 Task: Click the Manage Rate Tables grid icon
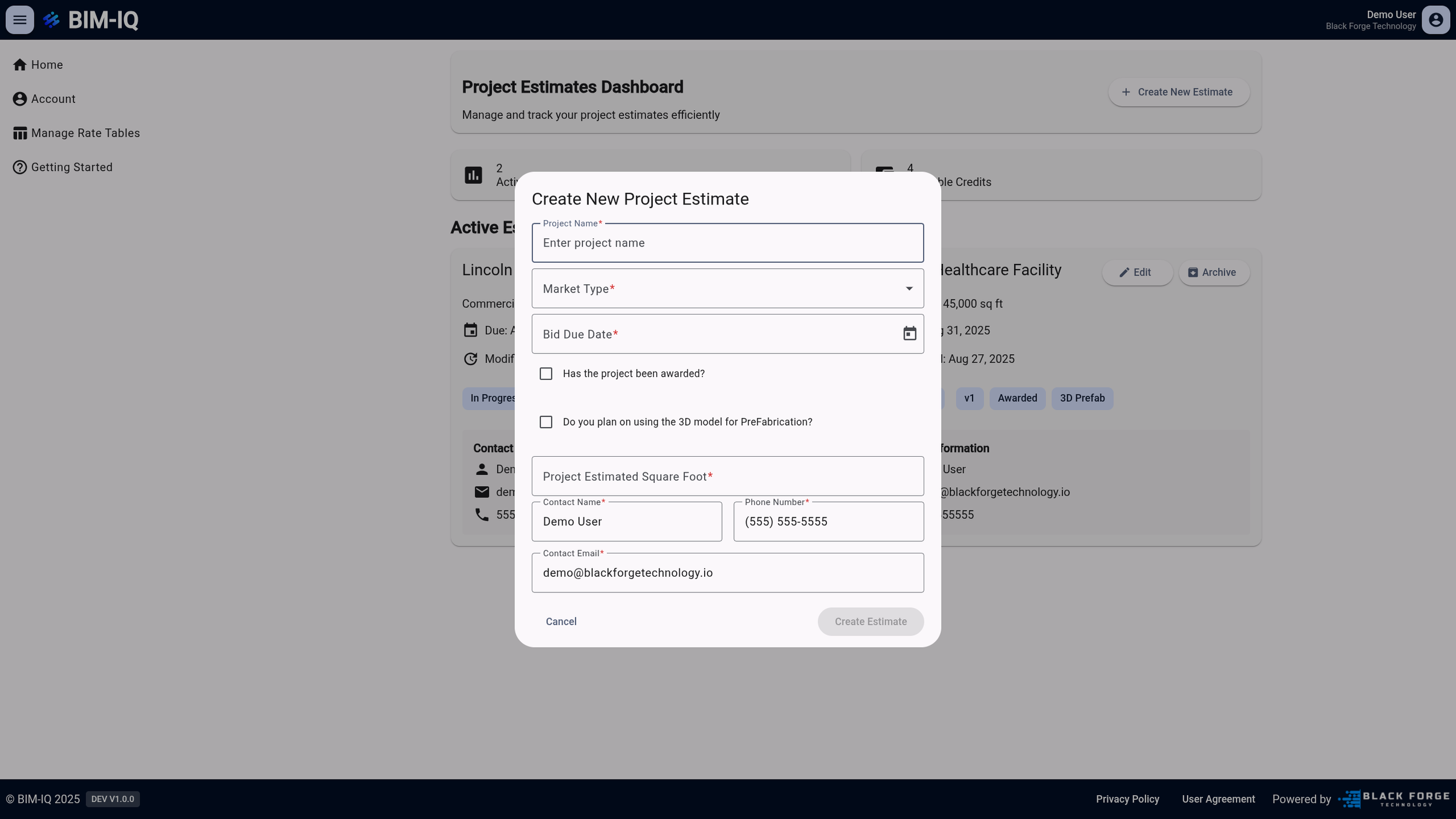coord(20,133)
